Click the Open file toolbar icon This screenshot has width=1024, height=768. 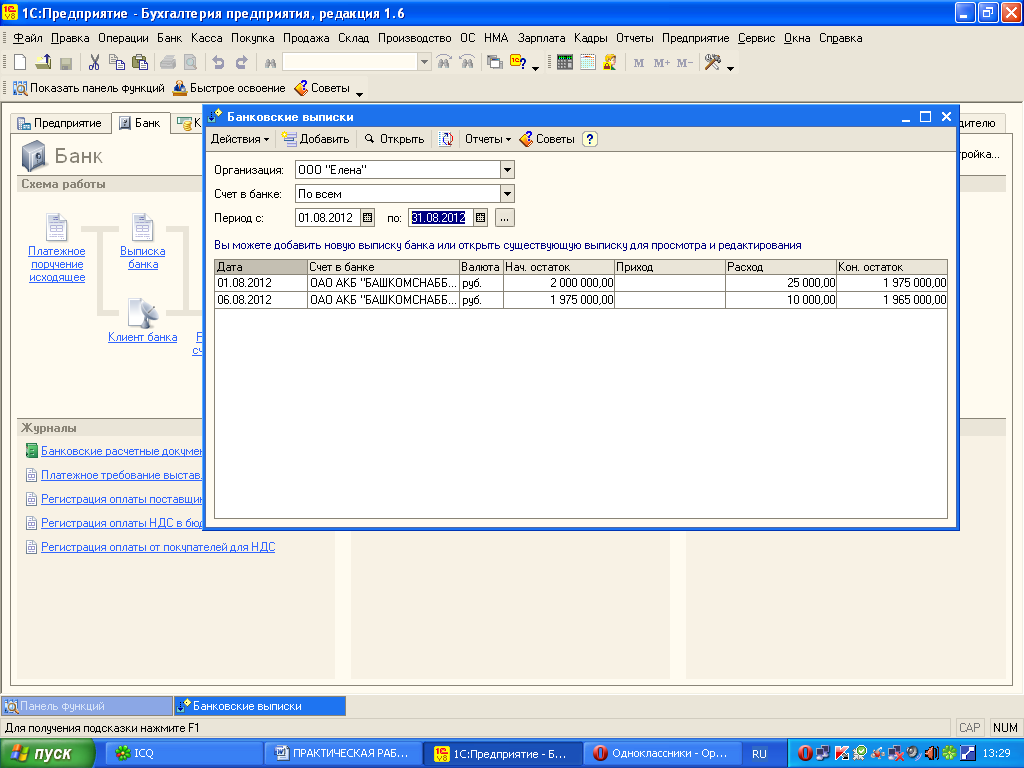pyautogui.click(x=43, y=63)
